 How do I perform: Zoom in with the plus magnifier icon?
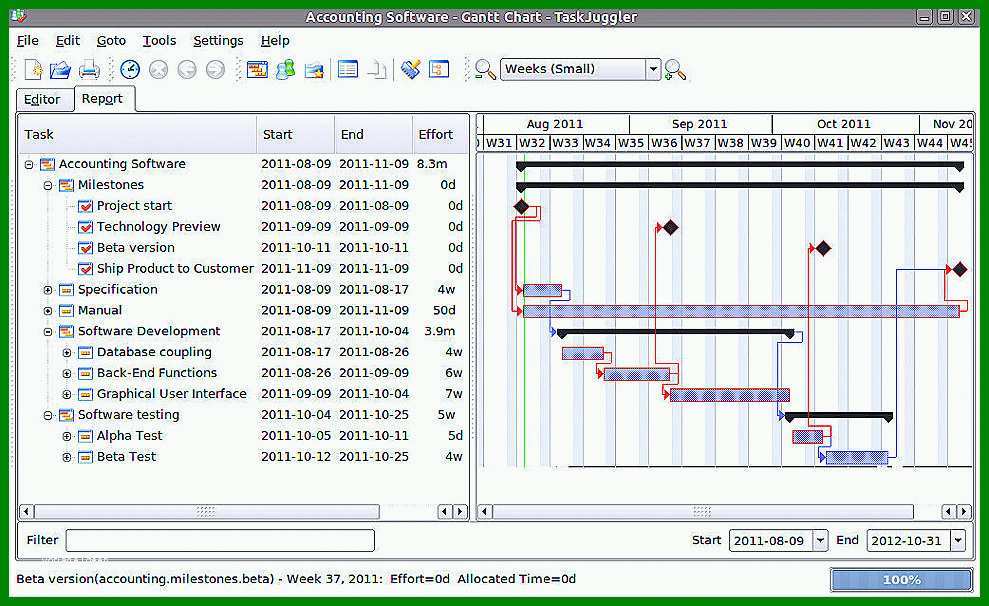pyautogui.click(x=675, y=69)
